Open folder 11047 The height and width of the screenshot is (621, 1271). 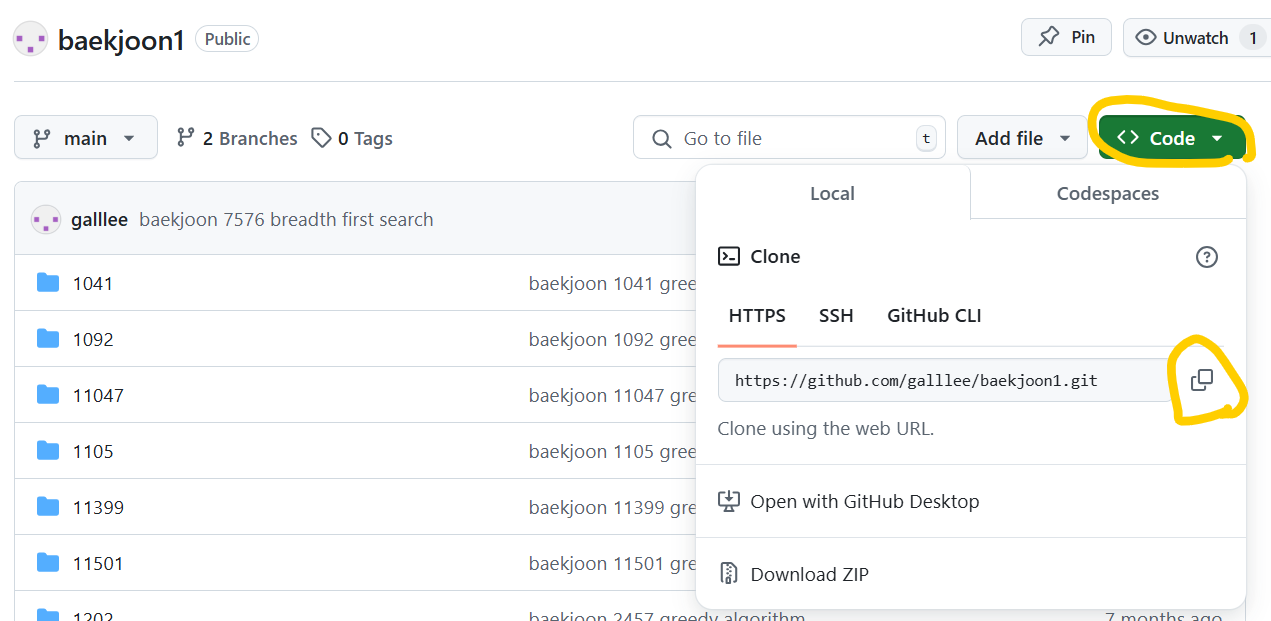coord(98,396)
